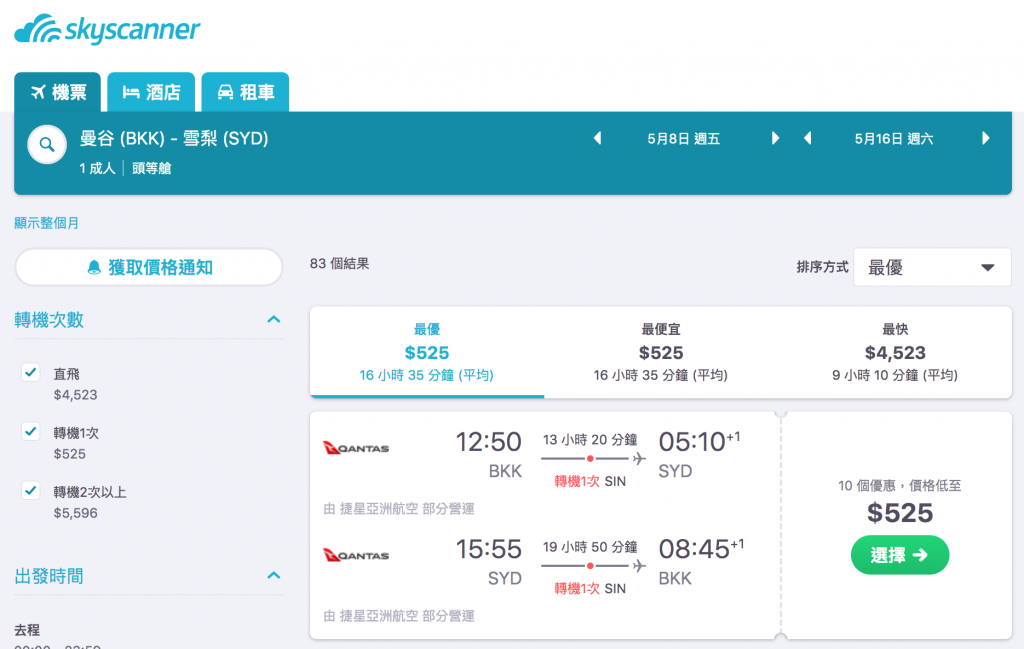Click the $525 price in the deal panel
The image size is (1024, 649).
(x=900, y=513)
